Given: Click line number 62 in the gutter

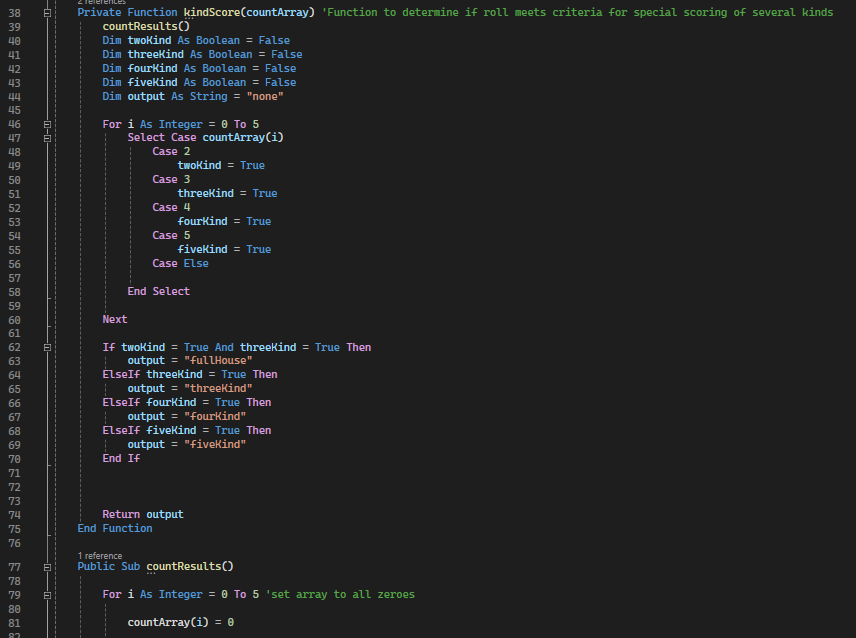Looking at the screenshot, I should coord(15,348).
